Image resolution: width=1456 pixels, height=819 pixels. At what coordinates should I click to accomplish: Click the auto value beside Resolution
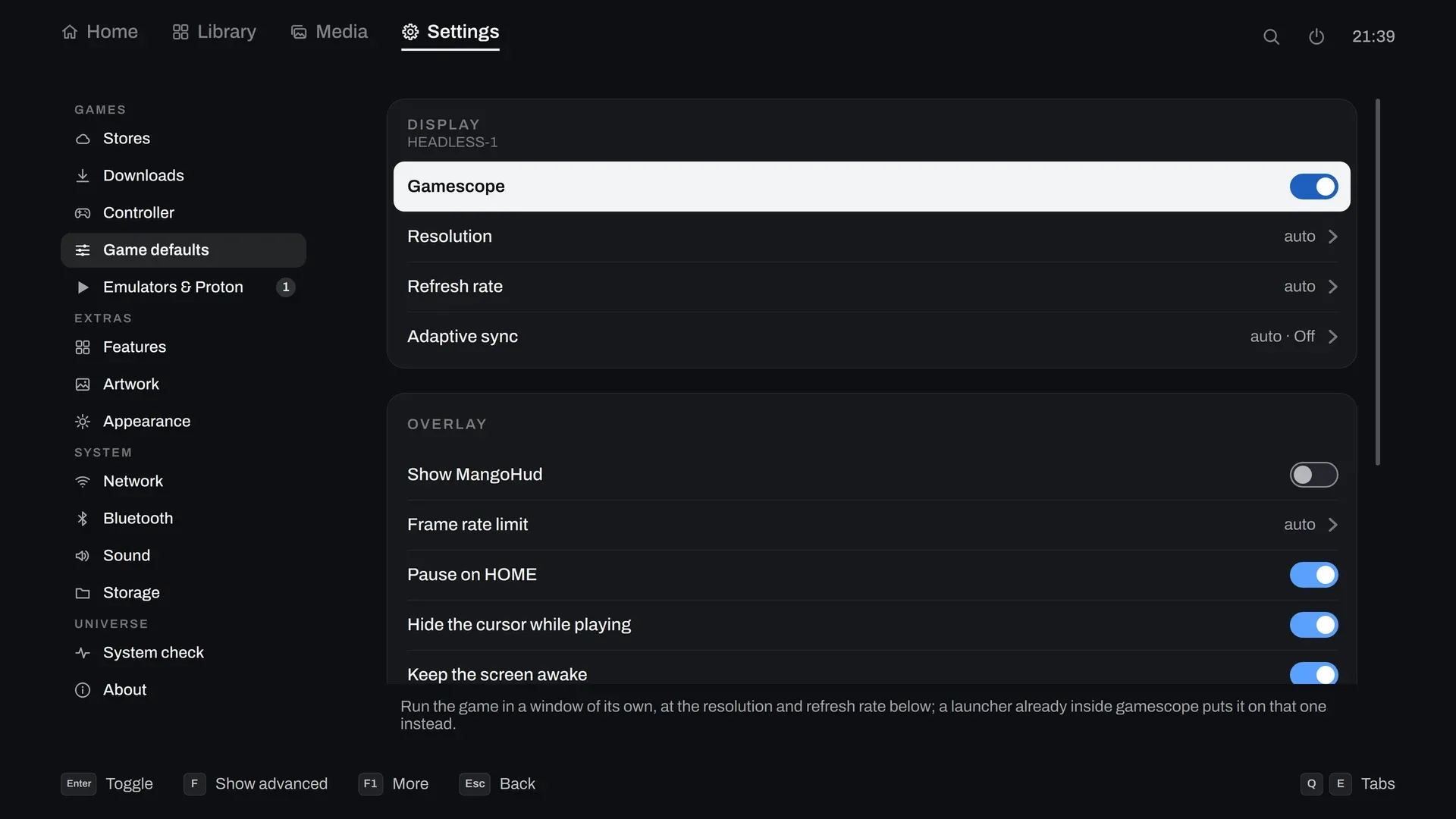pos(1300,237)
